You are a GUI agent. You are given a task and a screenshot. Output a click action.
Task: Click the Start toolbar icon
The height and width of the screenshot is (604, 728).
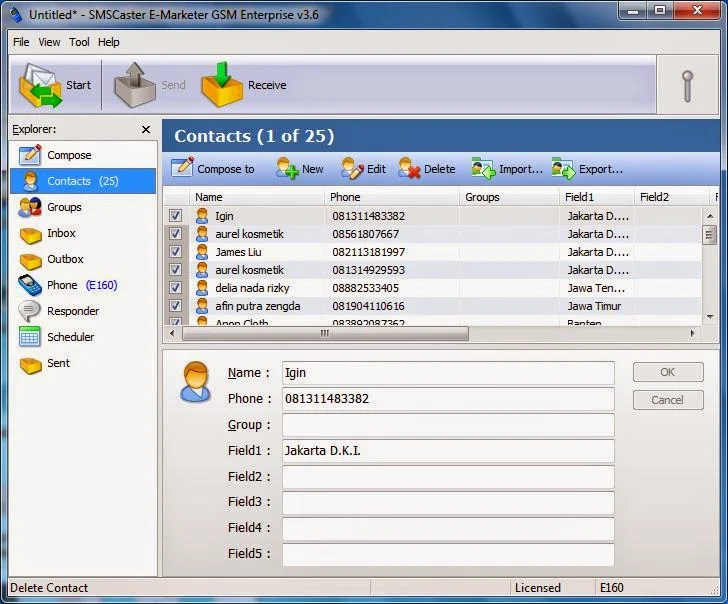point(40,85)
